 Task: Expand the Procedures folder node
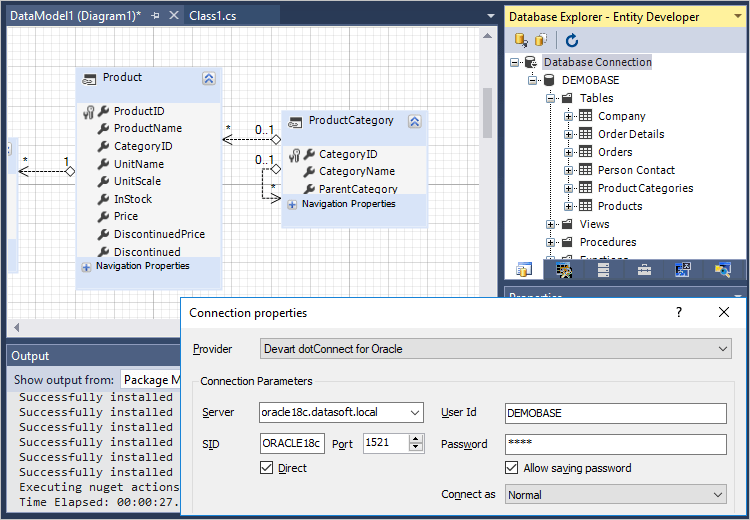tap(551, 243)
